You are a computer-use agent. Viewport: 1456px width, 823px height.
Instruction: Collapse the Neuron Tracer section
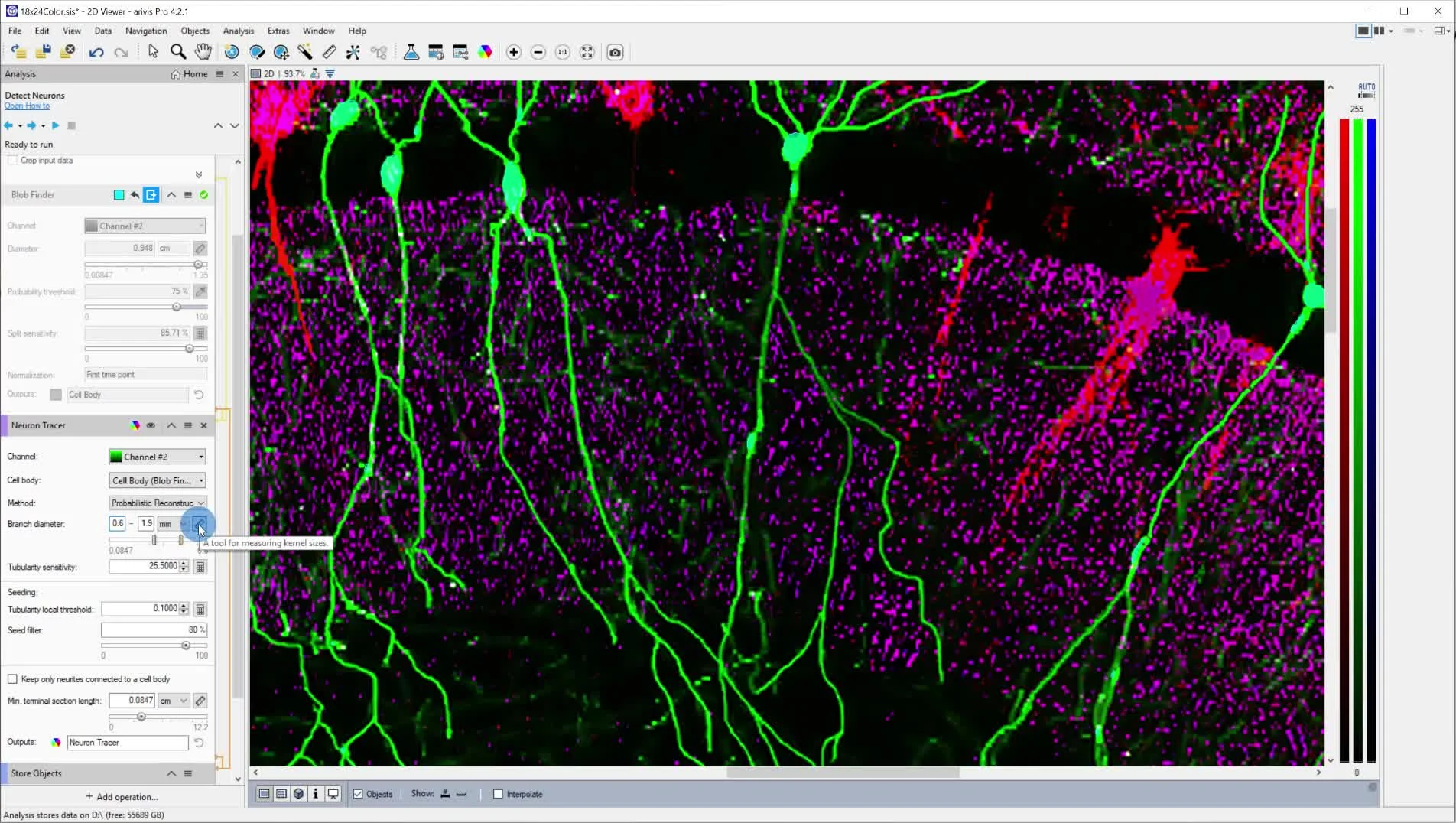[x=171, y=425]
